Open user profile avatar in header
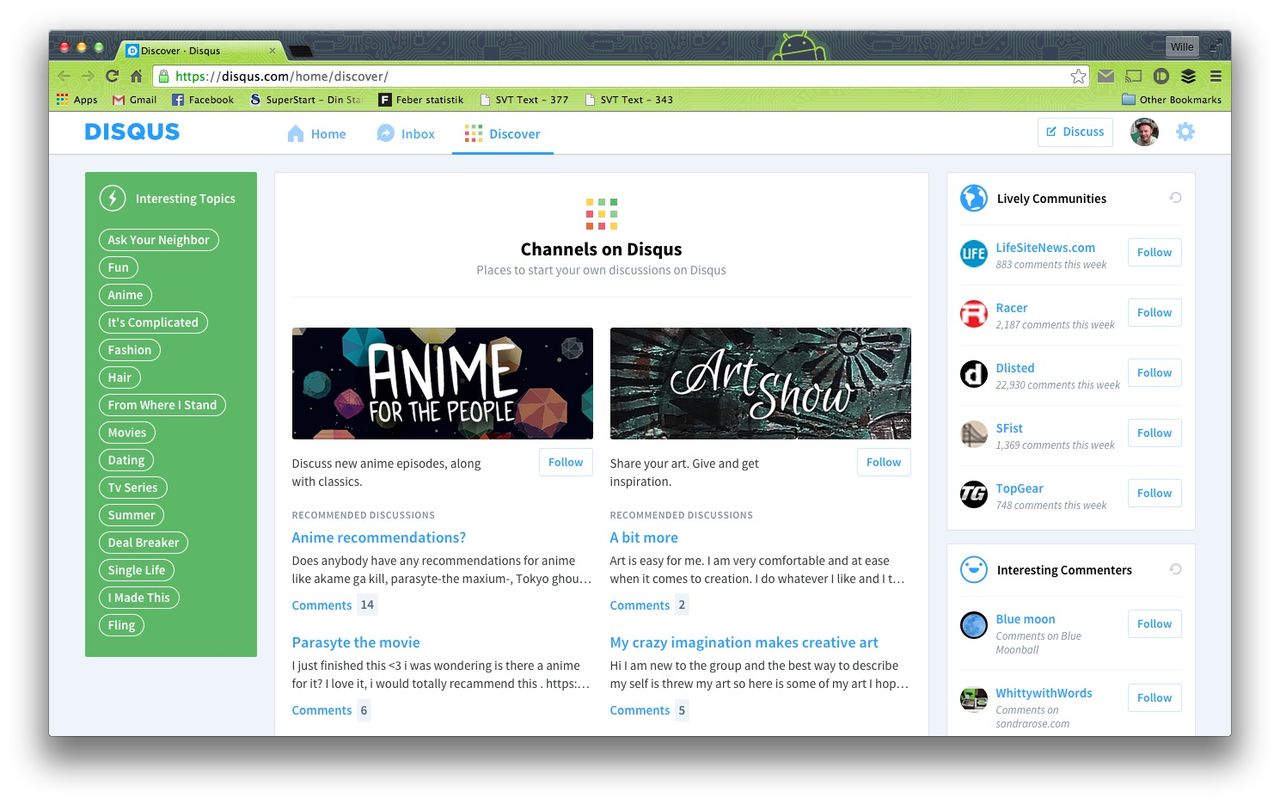1280x804 pixels. pos(1144,132)
